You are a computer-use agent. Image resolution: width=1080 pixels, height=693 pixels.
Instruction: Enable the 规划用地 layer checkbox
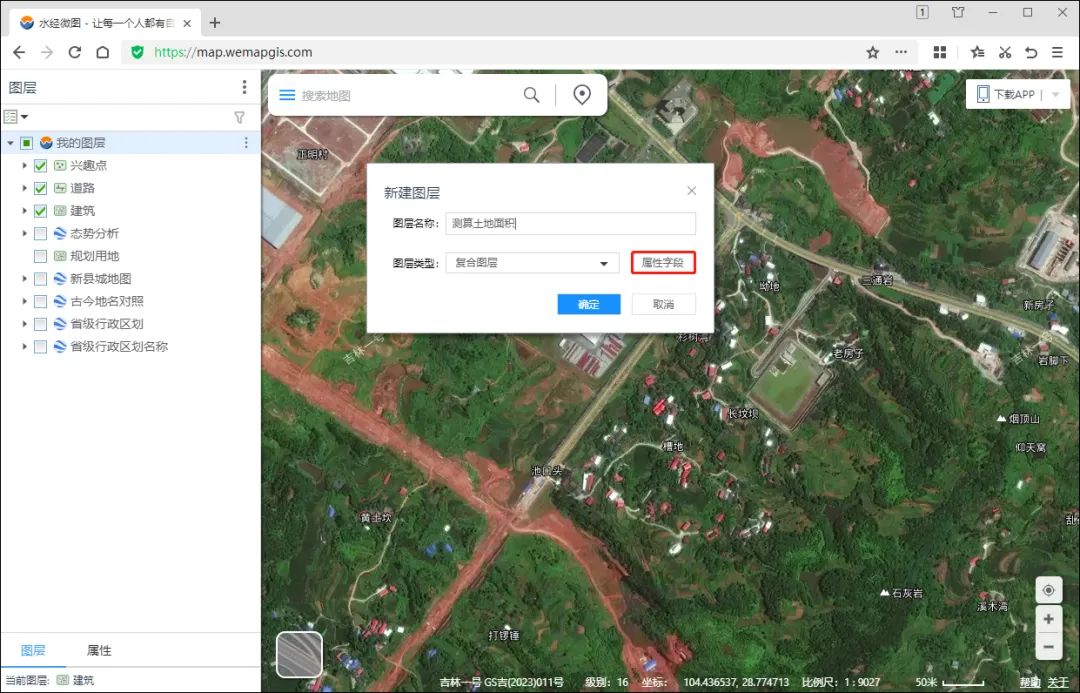pos(41,256)
